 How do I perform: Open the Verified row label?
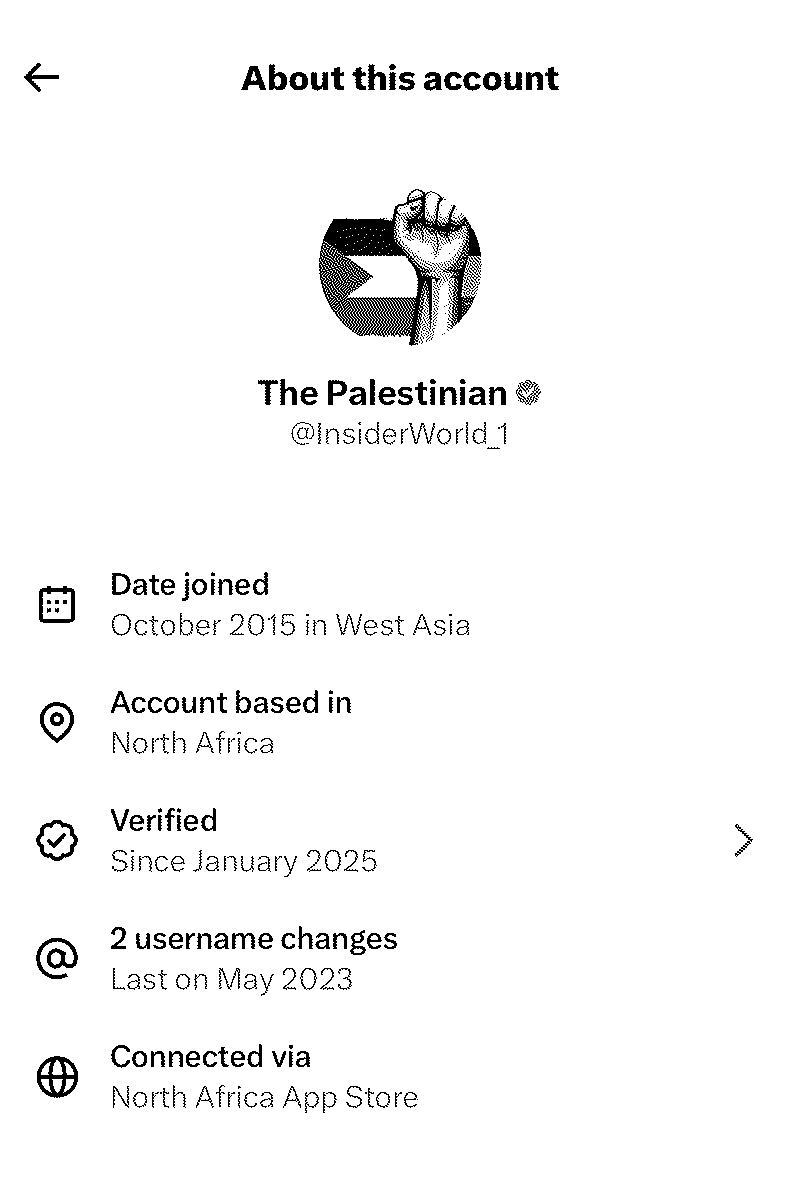coord(163,821)
